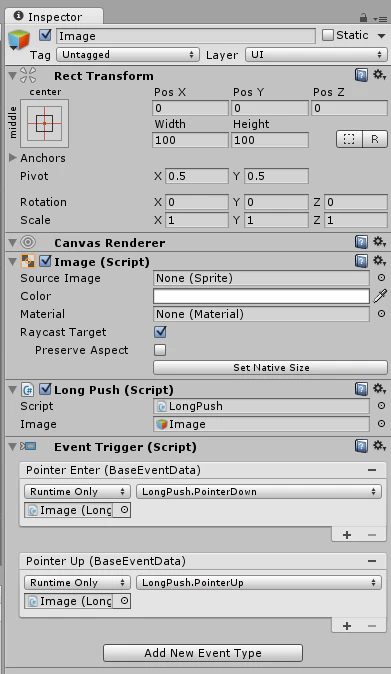Image resolution: width=391 pixels, height=674 pixels.
Task: Collapse the Event Trigger (Script) component
Action: (12, 447)
